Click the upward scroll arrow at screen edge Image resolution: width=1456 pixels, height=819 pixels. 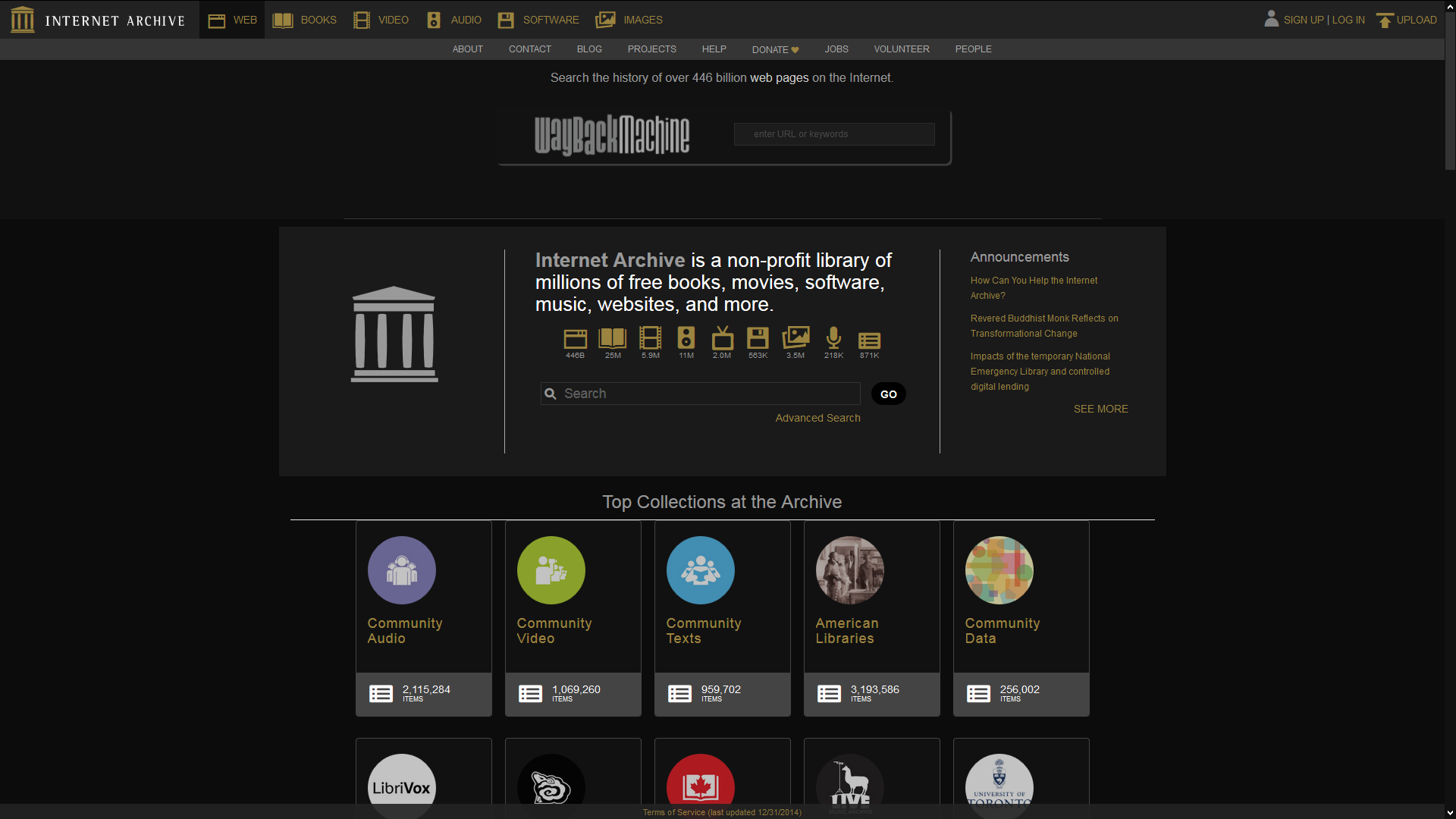click(1450, 6)
